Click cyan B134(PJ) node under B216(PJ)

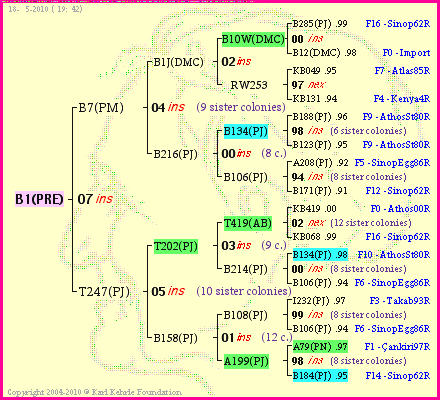click(246, 131)
